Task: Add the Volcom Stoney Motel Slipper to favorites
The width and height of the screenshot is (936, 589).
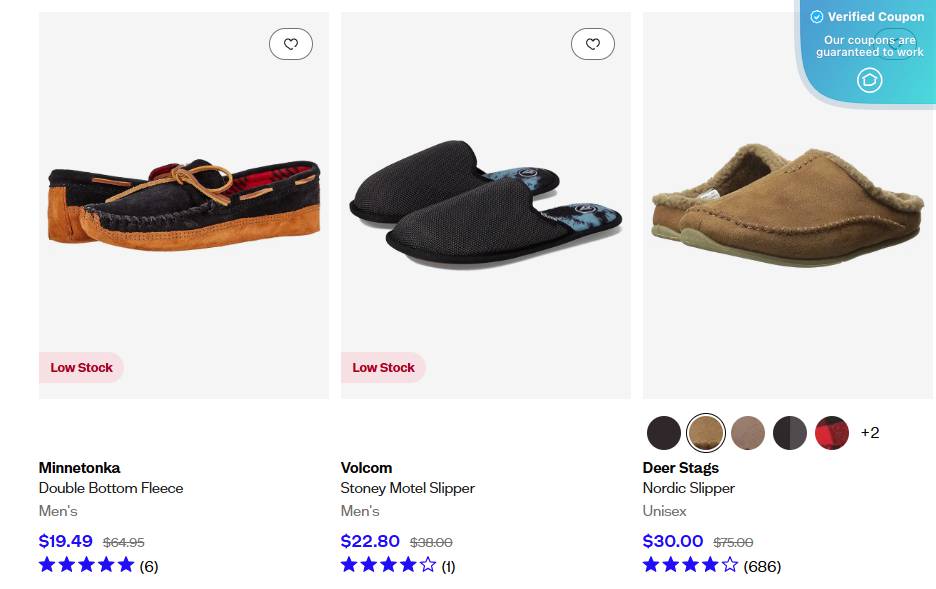Action: 592,44
